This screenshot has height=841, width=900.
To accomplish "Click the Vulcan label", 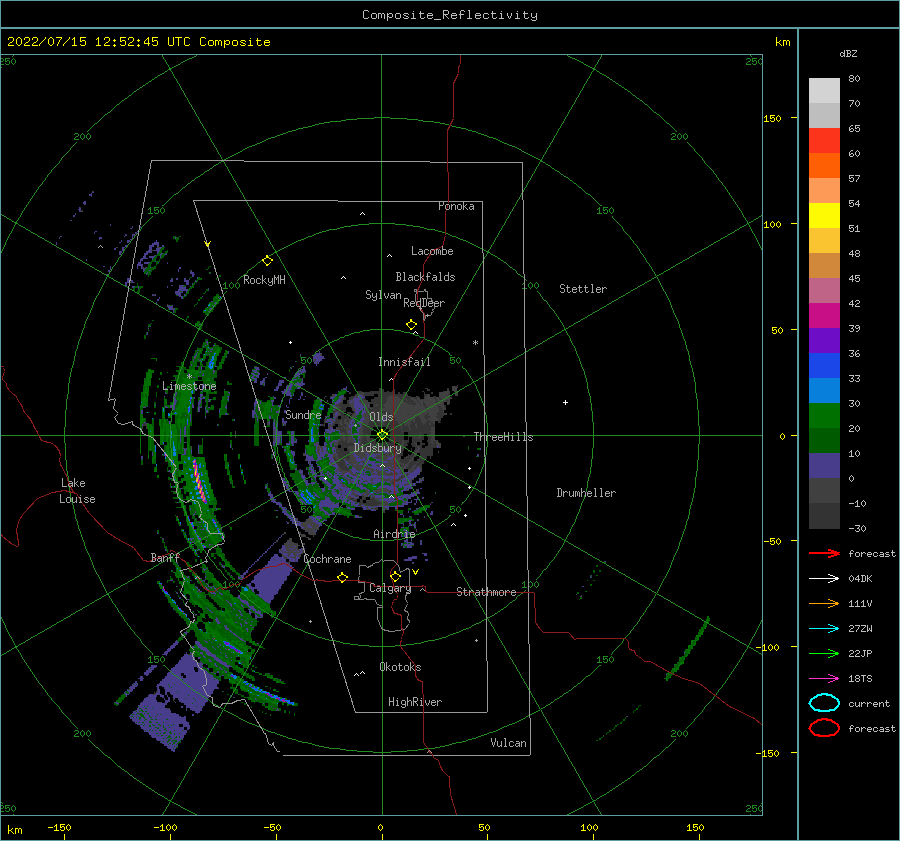I will coord(509,743).
